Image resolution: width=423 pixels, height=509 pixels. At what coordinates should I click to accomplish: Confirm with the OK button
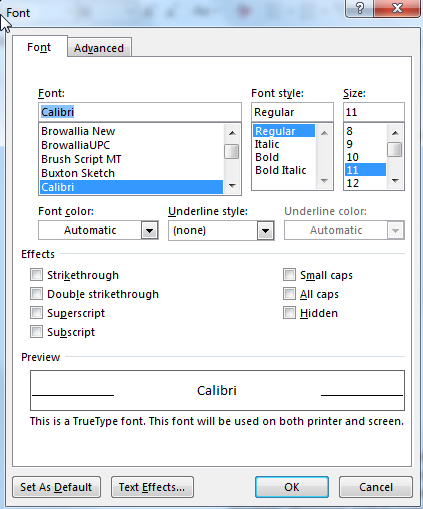292,487
